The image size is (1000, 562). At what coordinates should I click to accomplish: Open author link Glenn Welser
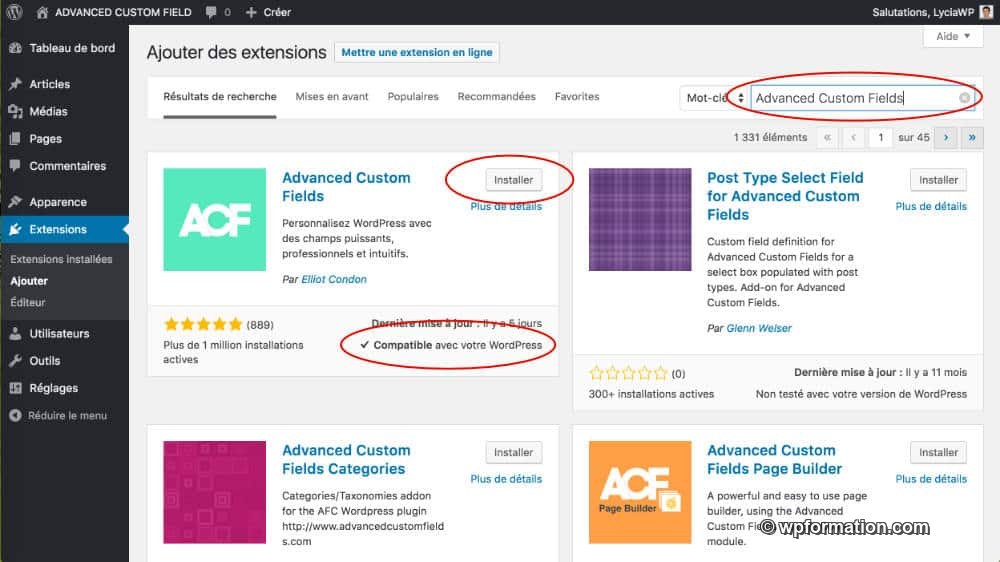[759, 329]
